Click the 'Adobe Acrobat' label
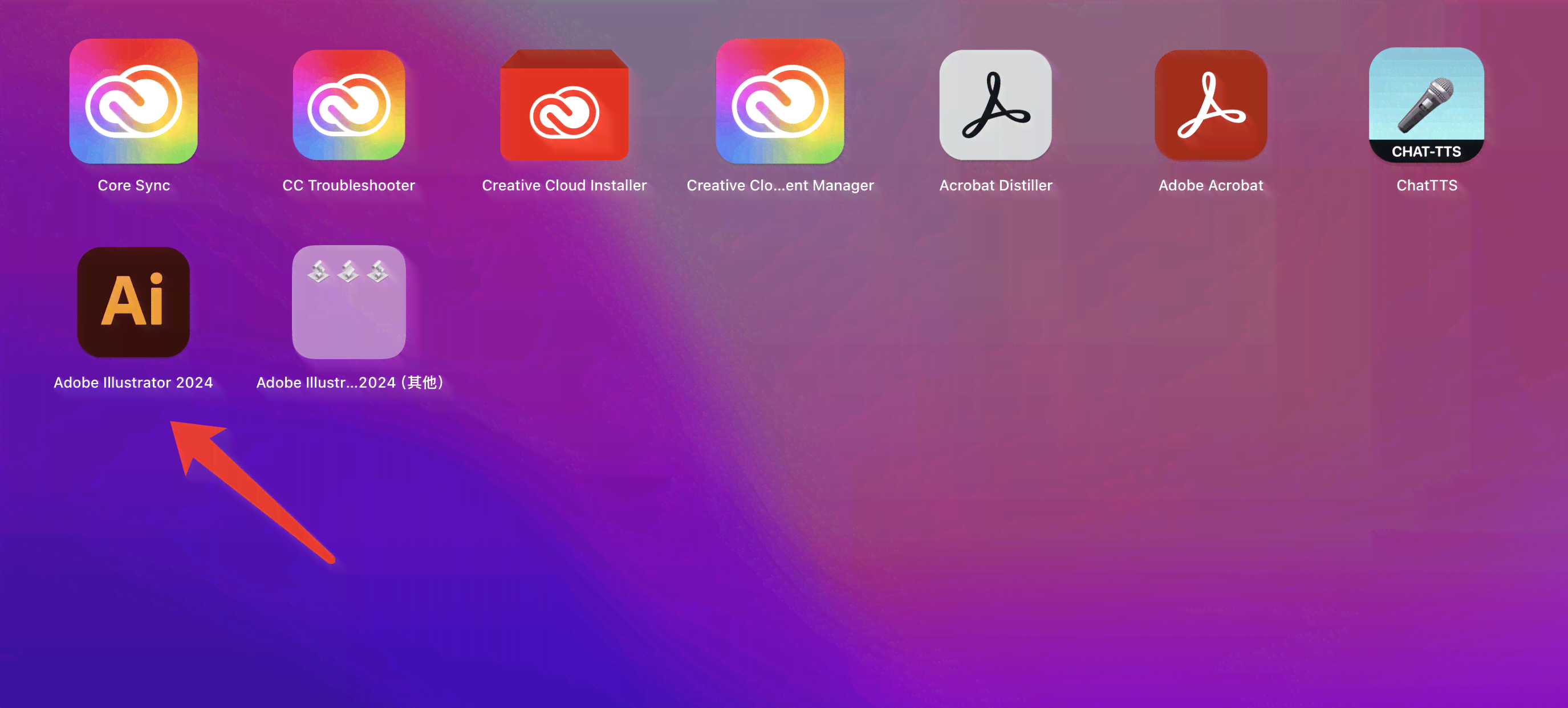 [x=1210, y=185]
